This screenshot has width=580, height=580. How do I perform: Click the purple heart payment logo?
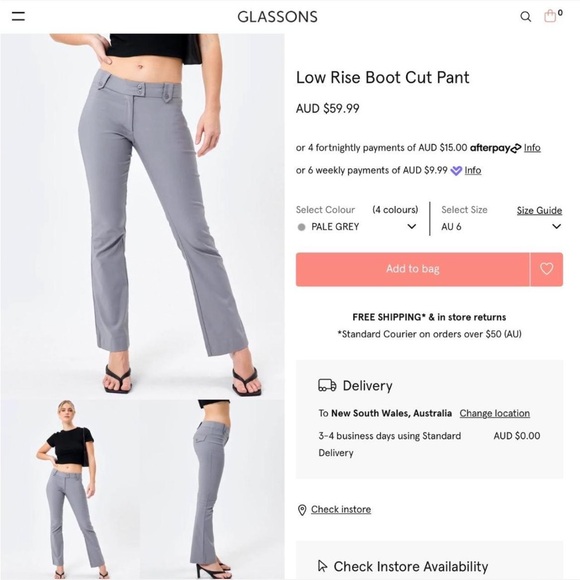[x=456, y=171]
